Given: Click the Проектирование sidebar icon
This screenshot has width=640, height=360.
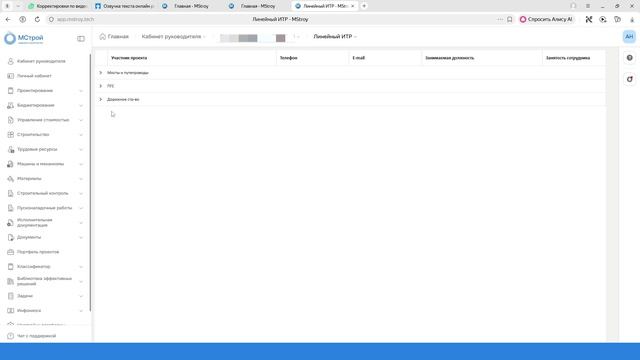Looking at the screenshot, I should click(x=11, y=91).
